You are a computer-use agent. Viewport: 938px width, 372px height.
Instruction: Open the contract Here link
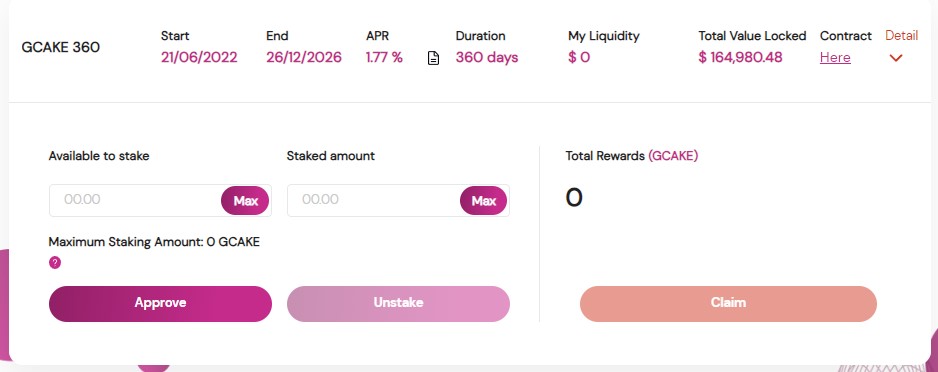835,57
